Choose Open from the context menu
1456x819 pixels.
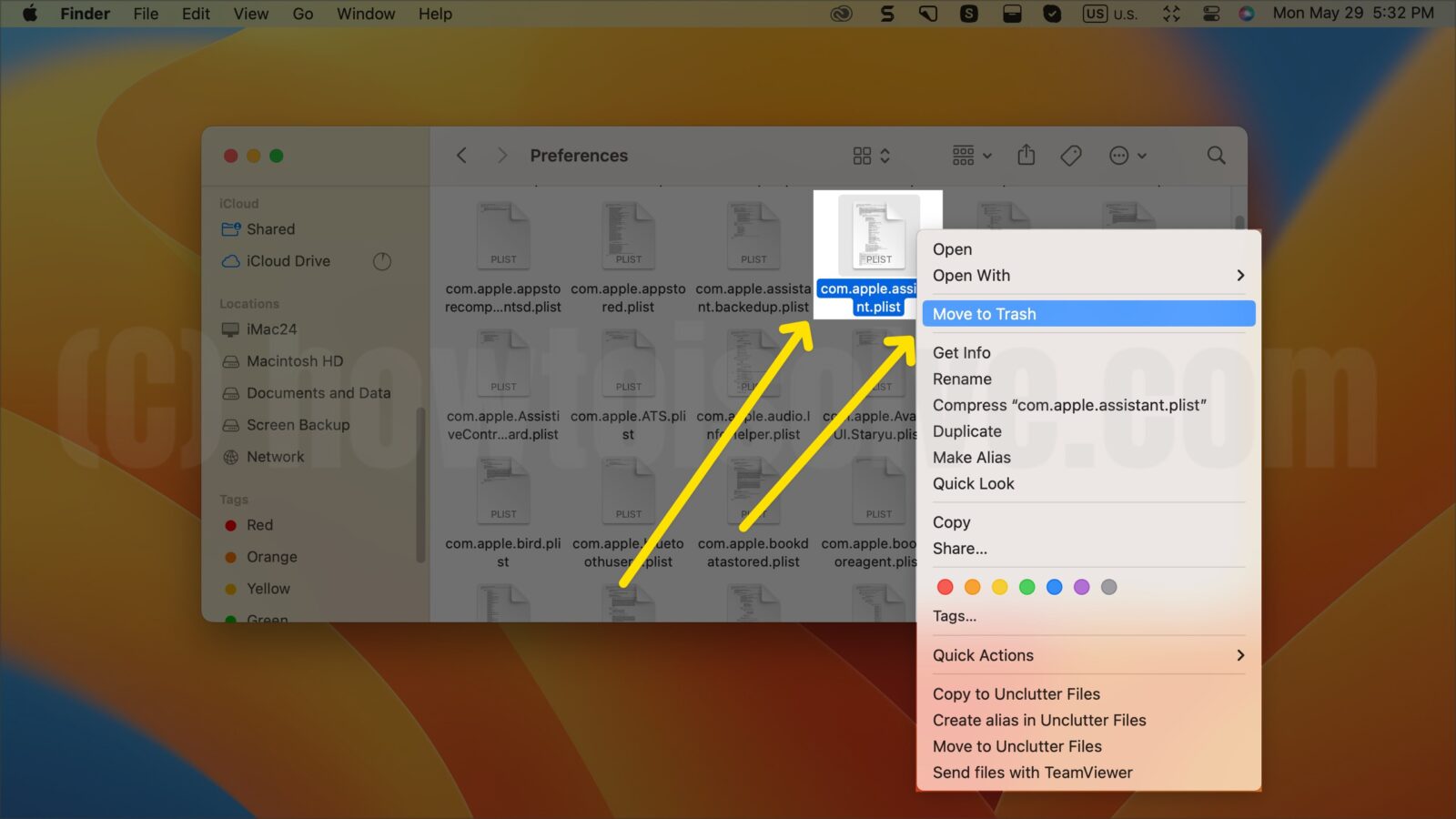1088,249
